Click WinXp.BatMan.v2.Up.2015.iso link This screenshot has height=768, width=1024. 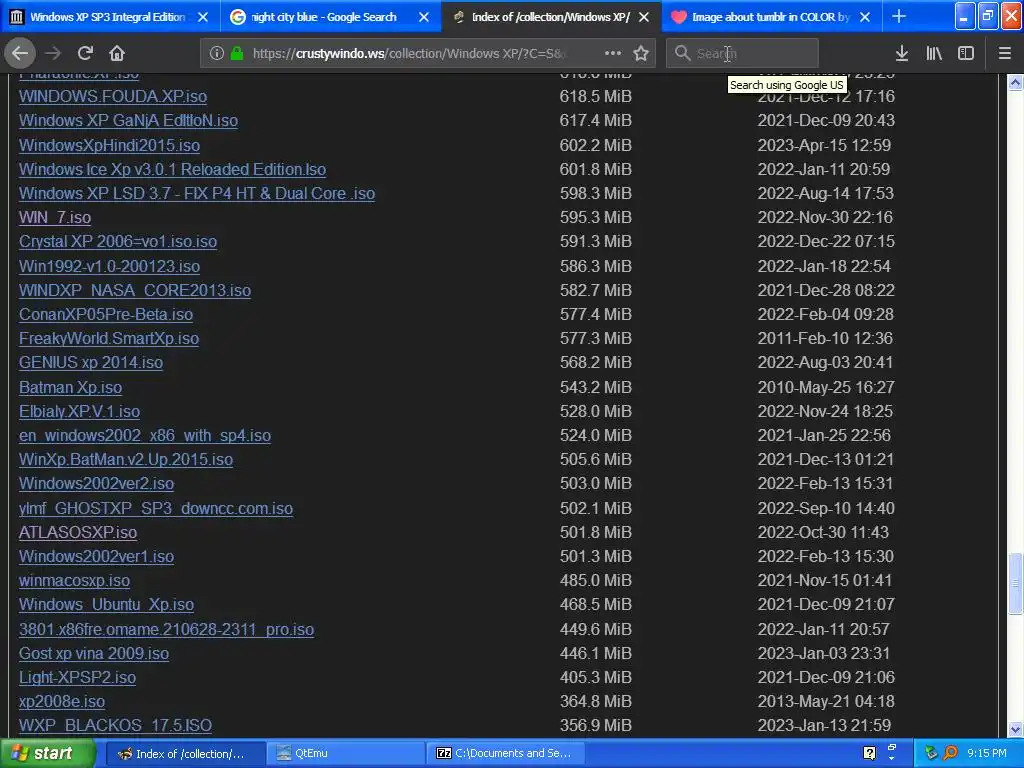[x=126, y=460]
